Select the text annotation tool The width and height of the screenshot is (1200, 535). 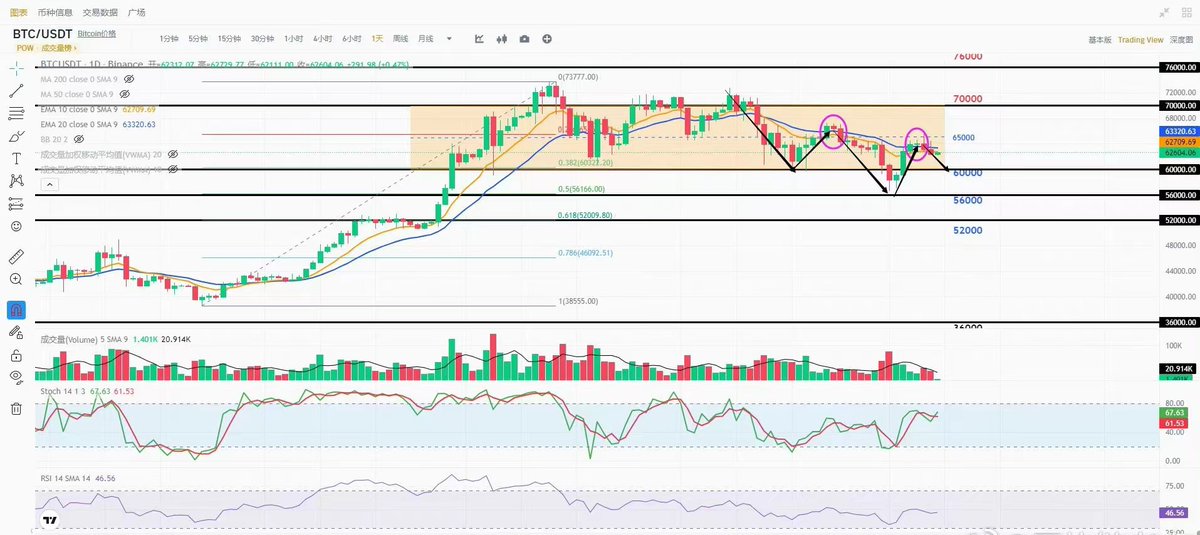(x=16, y=159)
